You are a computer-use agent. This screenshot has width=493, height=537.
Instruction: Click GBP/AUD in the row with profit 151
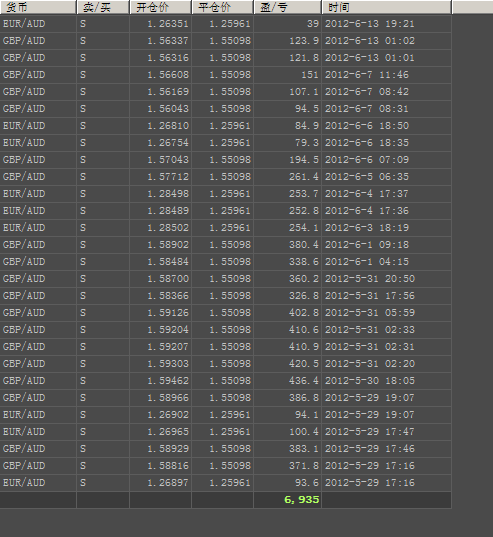tap(24, 75)
